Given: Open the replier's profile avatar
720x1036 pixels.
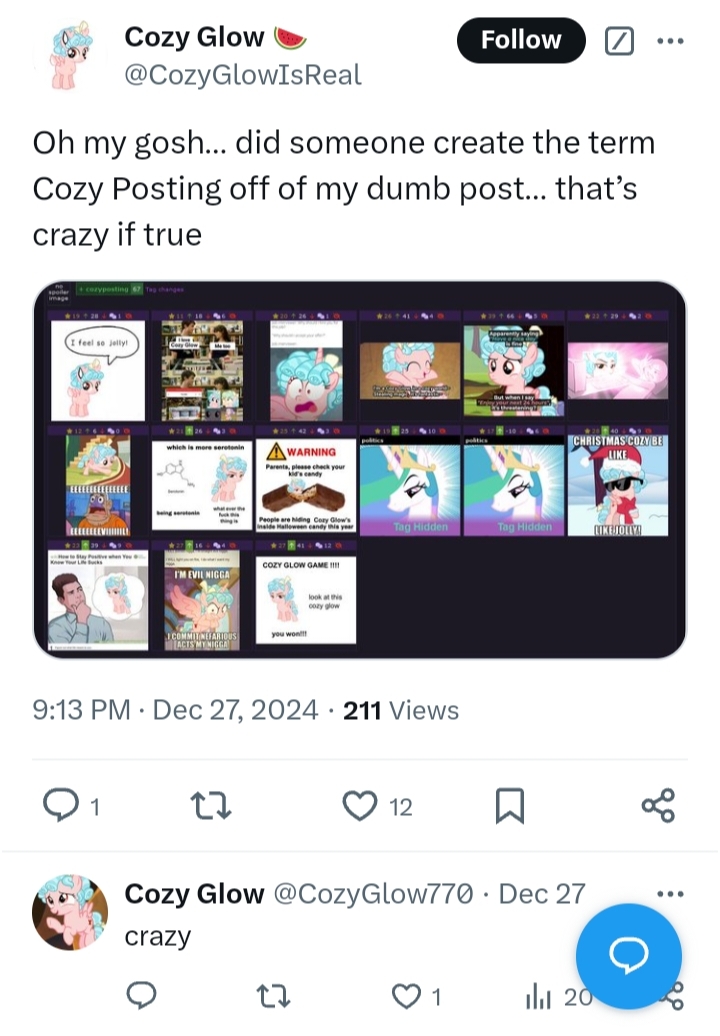Looking at the screenshot, I should pyautogui.click(x=70, y=912).
